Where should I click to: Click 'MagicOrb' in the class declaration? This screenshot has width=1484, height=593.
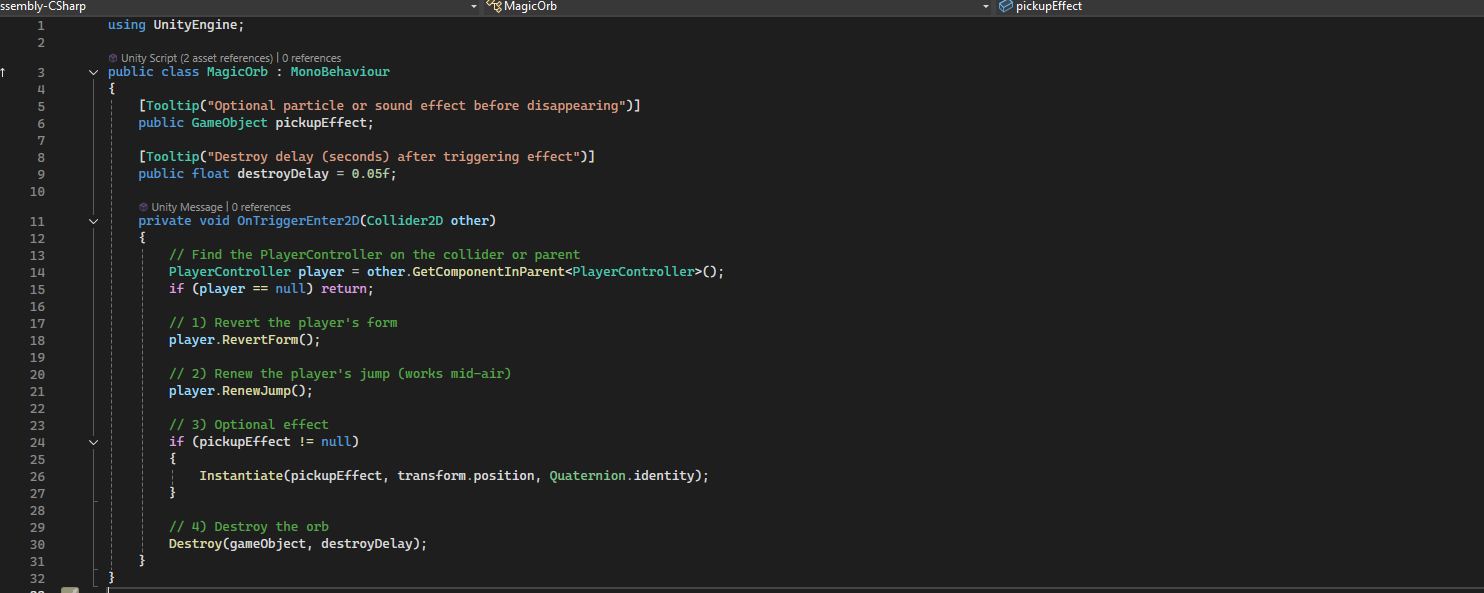237,72
